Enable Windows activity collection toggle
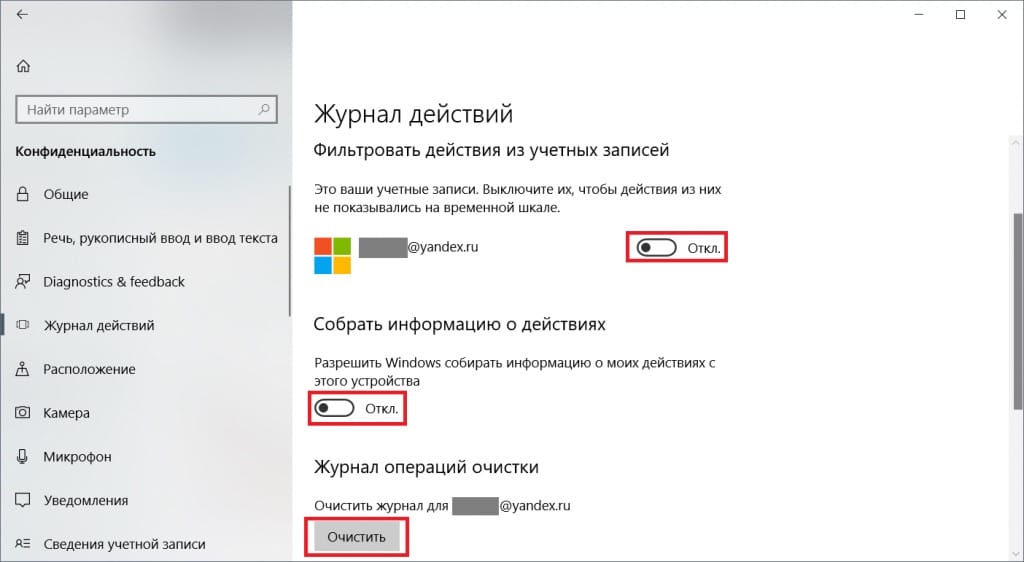1024x562 pixels. 334,409
